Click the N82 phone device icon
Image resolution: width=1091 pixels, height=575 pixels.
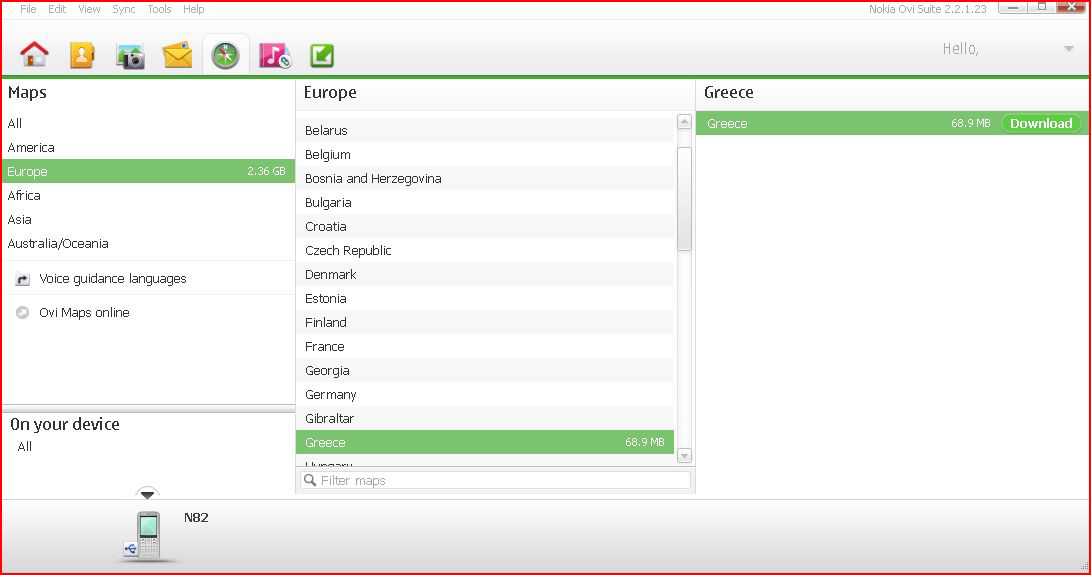148,535
